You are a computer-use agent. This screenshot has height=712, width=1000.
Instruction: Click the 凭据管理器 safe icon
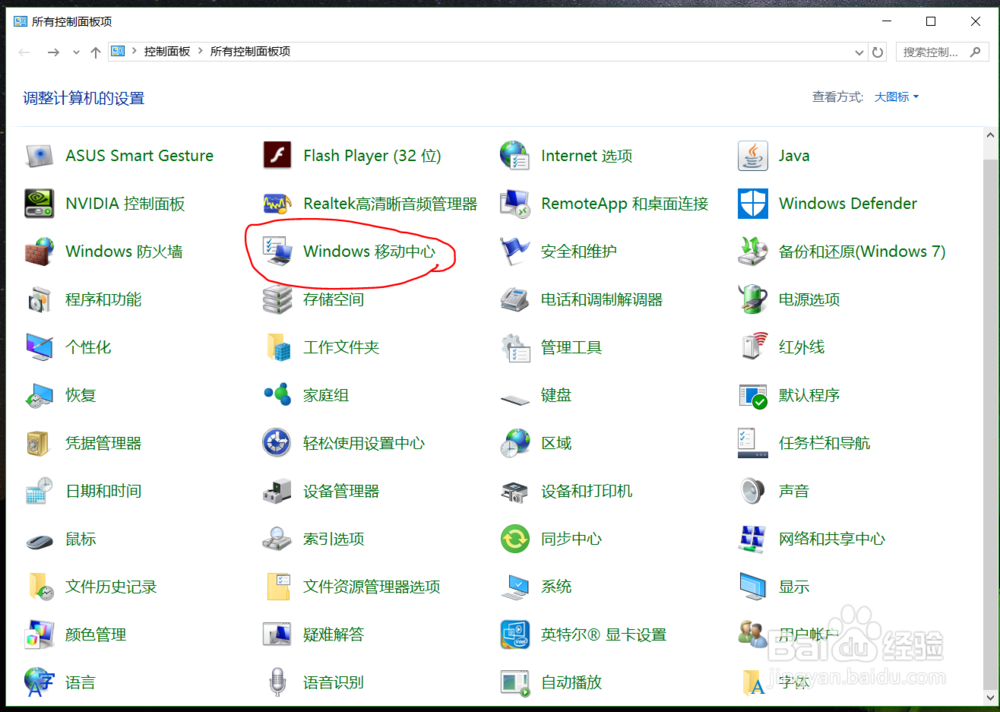(x=39, y=443)
